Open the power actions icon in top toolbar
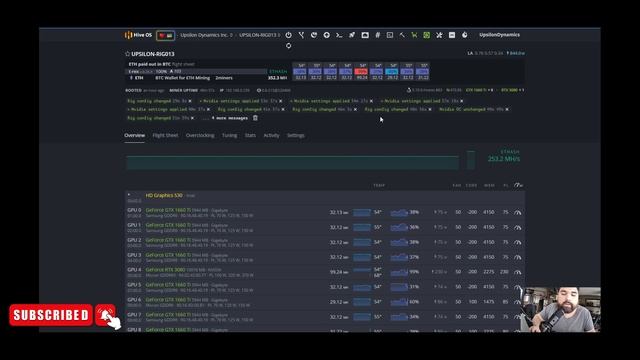This screenshot has width=640, height=360. (289, 35)
